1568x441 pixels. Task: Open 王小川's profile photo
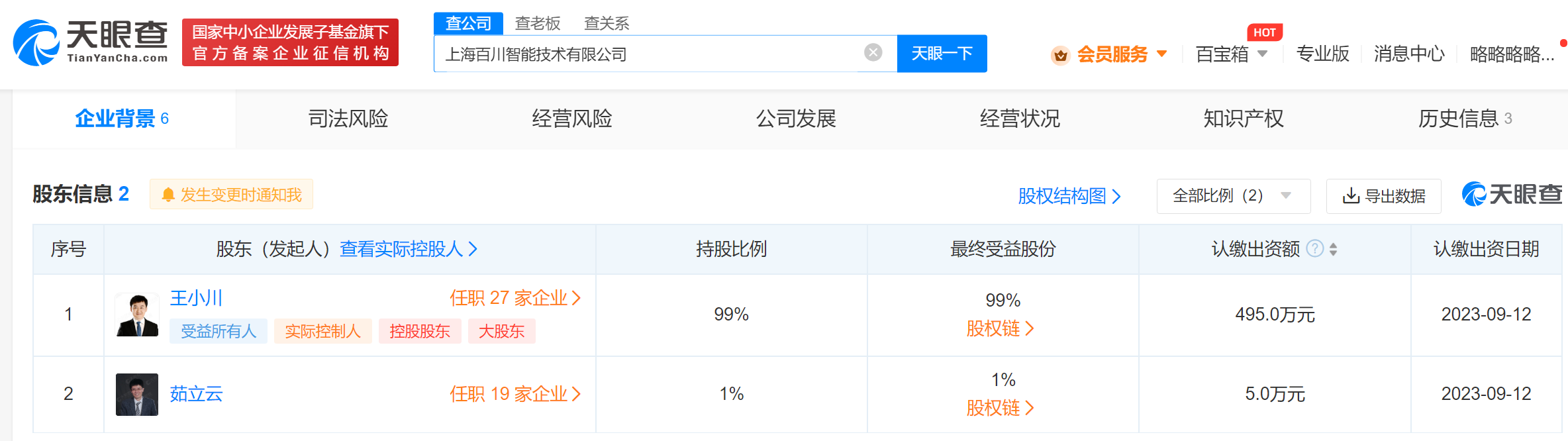(x=137, y=315)
